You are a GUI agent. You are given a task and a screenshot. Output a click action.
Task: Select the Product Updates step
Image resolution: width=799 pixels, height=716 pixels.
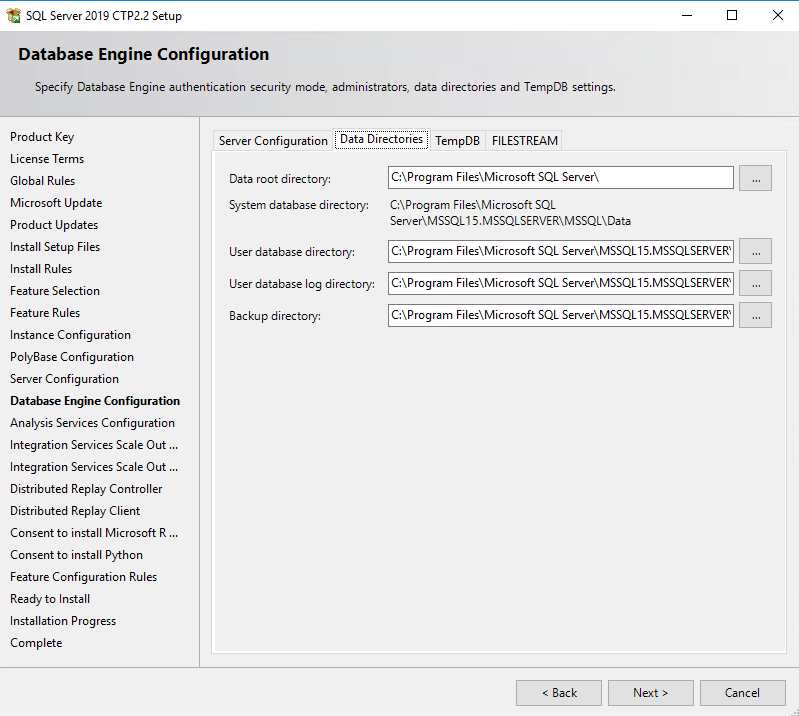54,225
